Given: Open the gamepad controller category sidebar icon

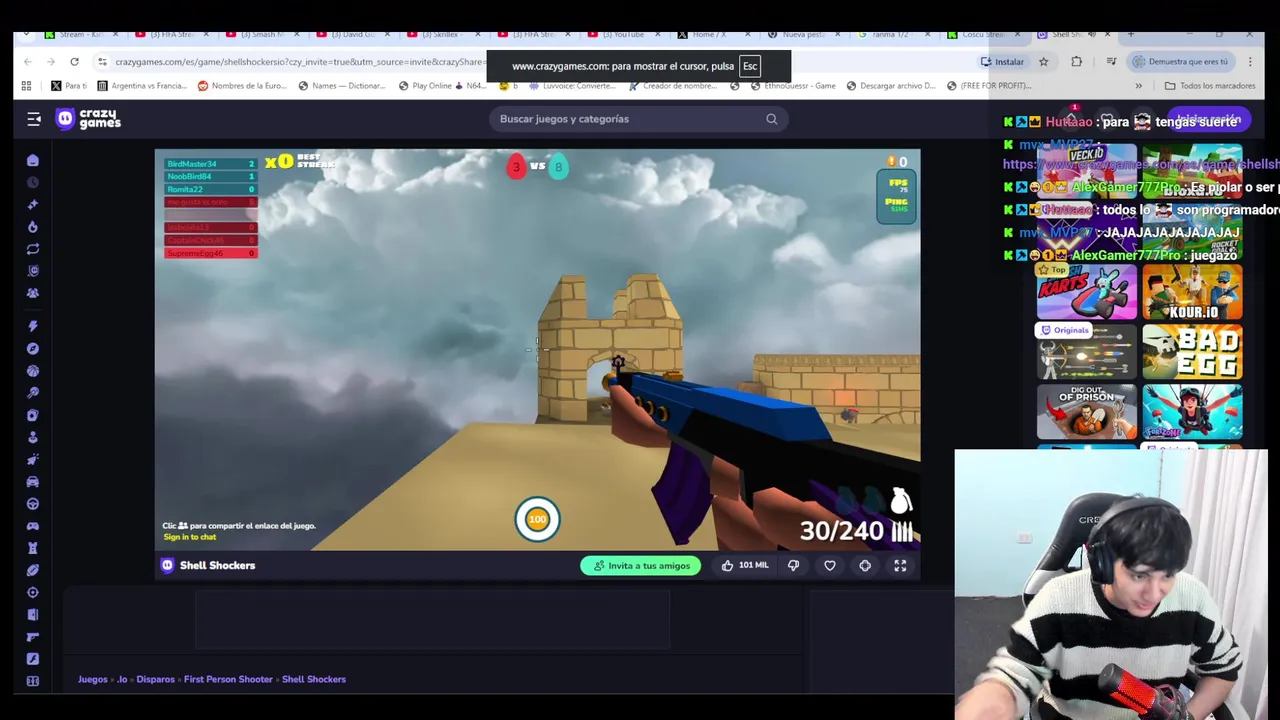Looking at the screenshot, I should click(33, 526).
